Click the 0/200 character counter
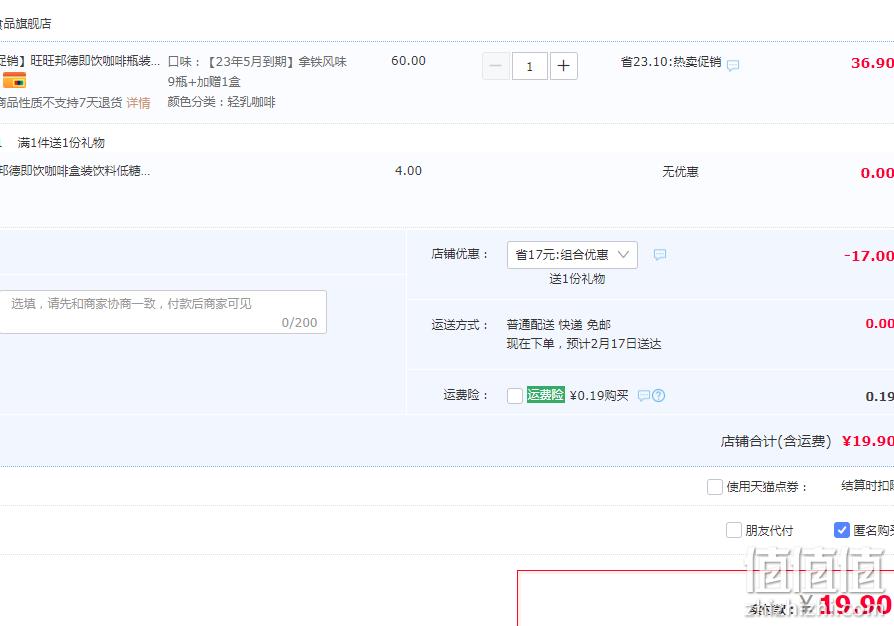The width and height of the screenshot is (894, 626). [x=299, y=323]
